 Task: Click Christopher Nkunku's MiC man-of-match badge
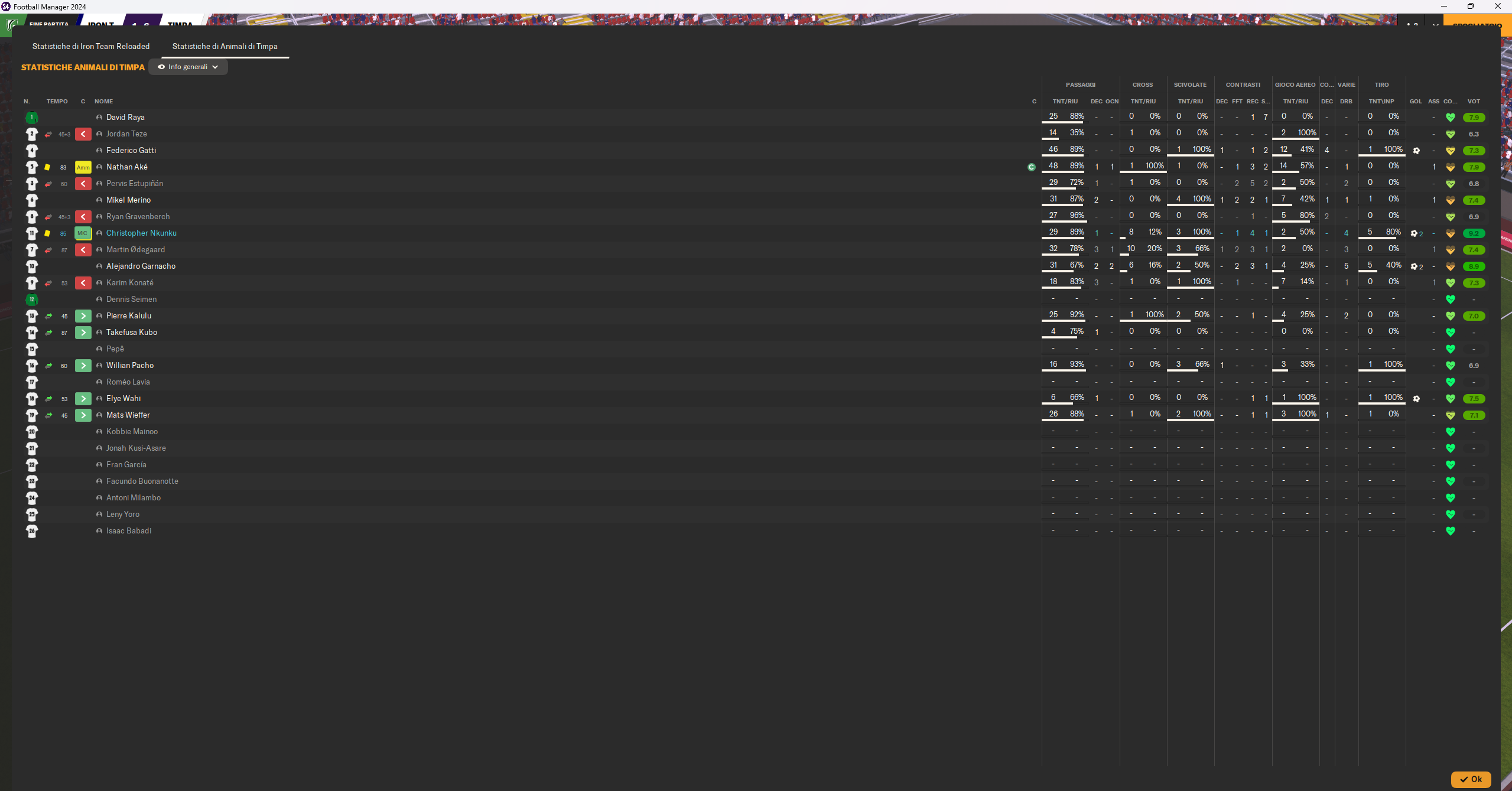pos(83,233)
